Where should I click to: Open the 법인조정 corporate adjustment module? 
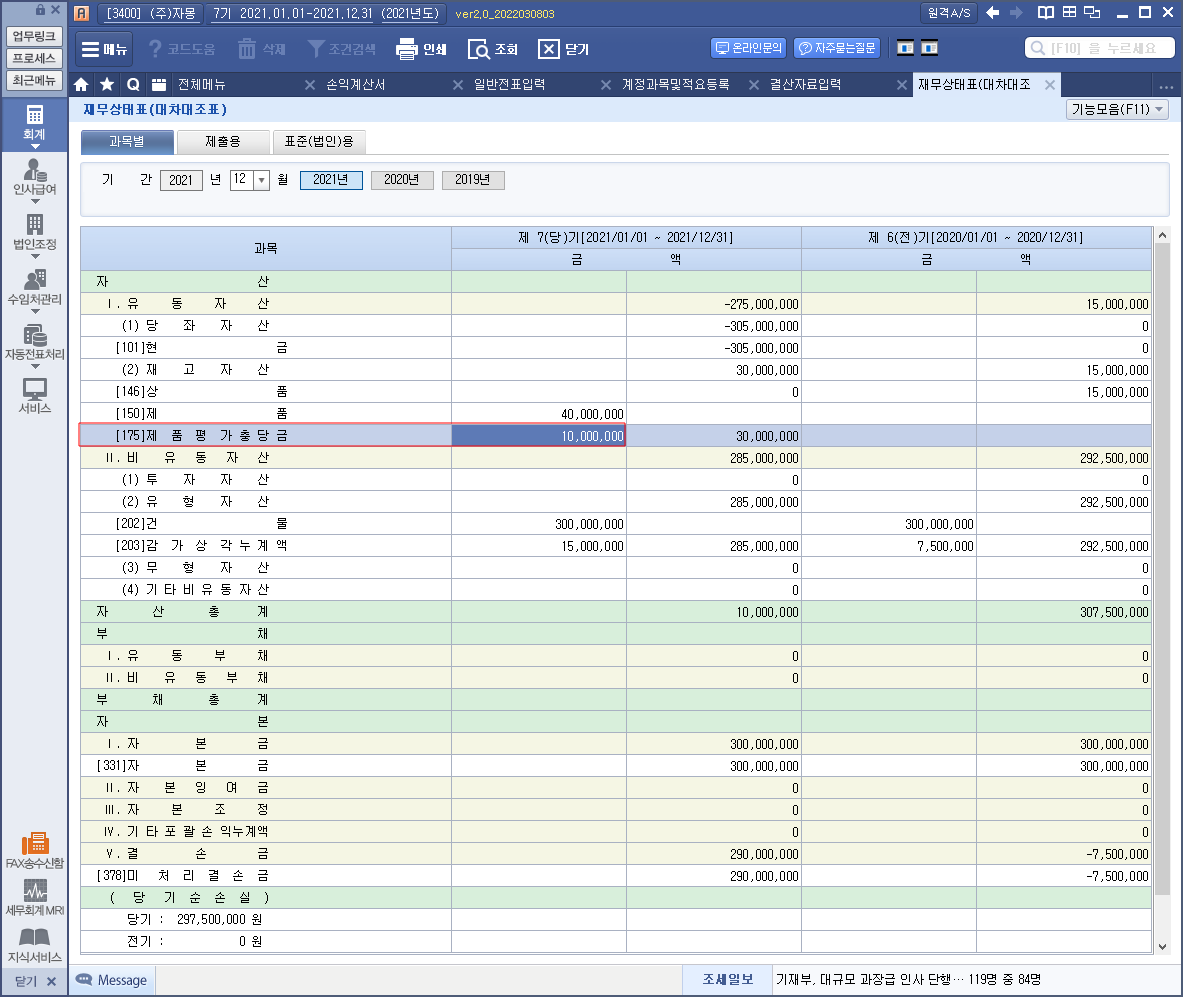[35, 232]
